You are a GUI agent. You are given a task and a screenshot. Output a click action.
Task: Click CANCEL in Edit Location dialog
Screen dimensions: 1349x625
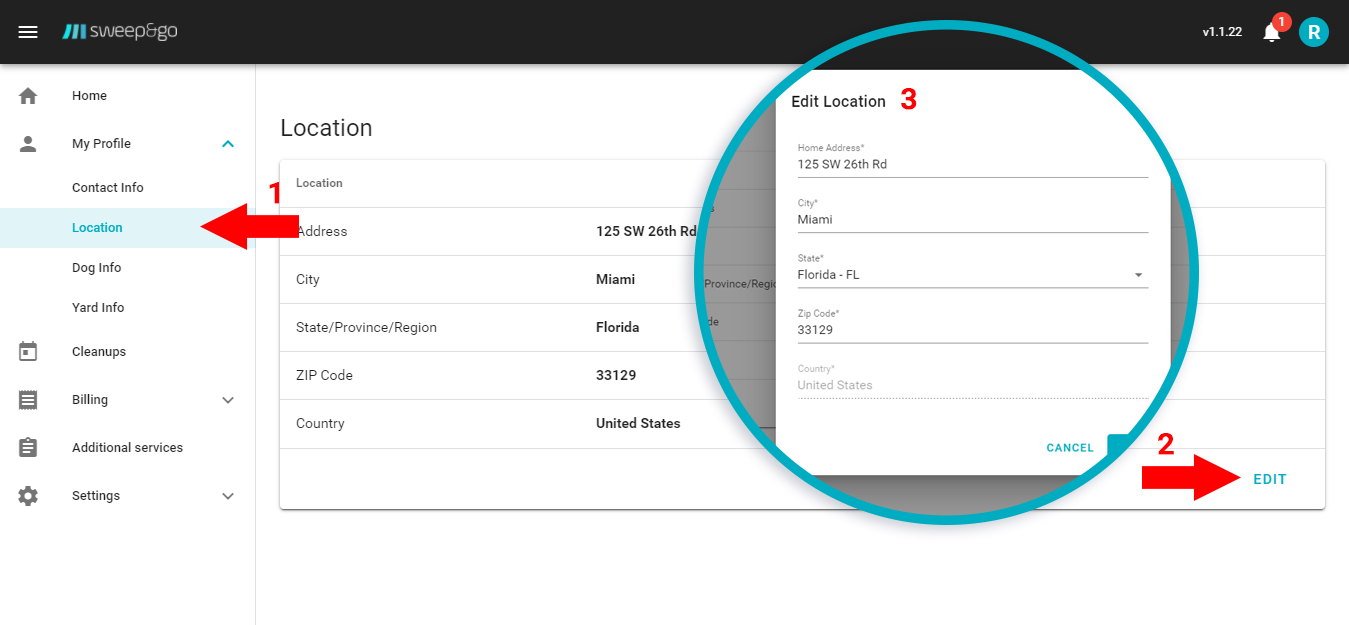(x=1070, y=448)
